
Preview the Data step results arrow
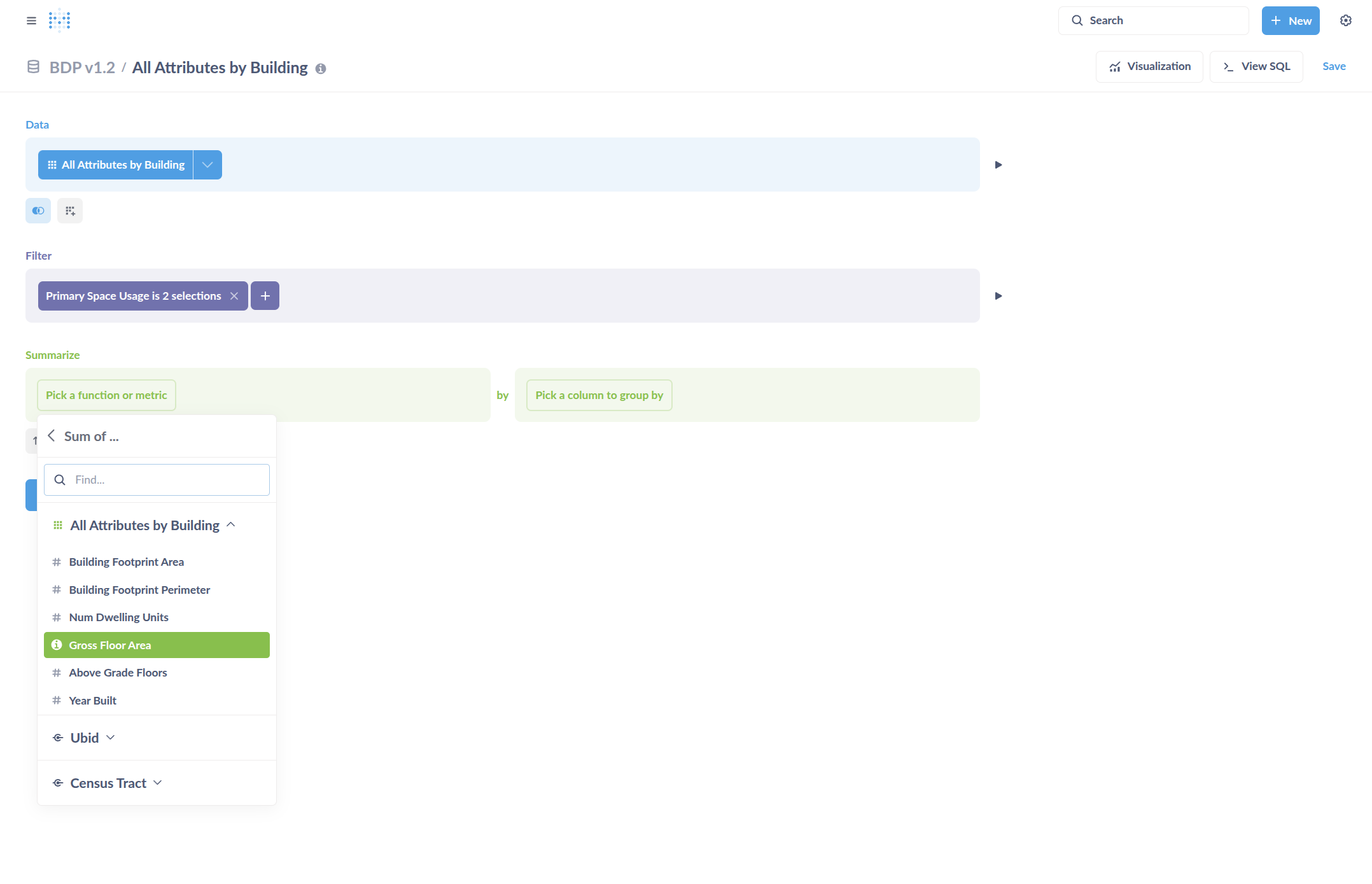(998, 165)
